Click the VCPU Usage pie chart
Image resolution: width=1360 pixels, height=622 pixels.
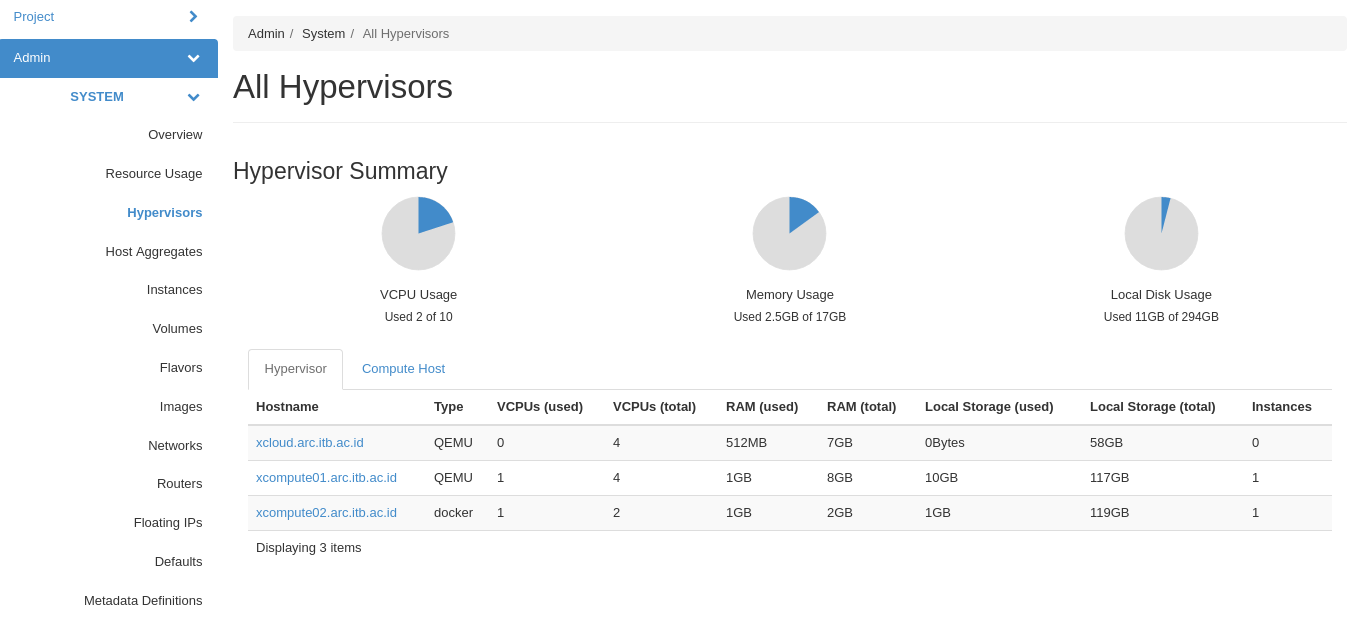418,232
